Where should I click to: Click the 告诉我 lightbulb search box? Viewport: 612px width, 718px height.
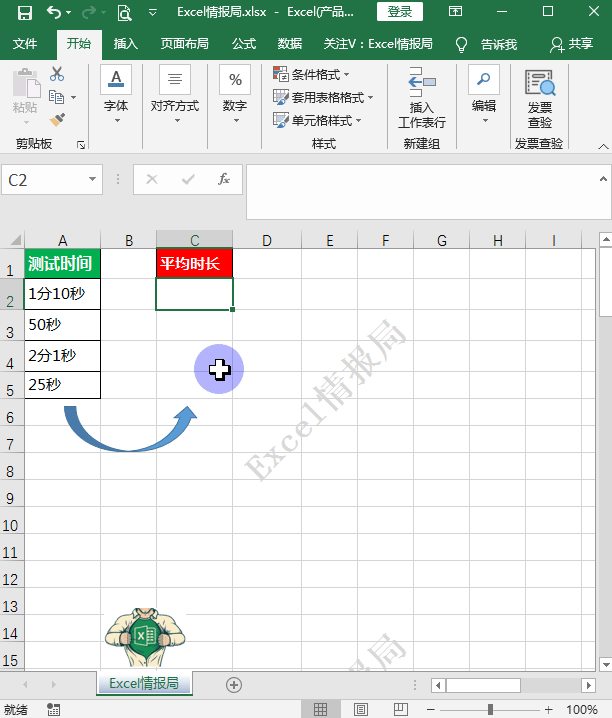pyautogui.click(x=486, y=44)
